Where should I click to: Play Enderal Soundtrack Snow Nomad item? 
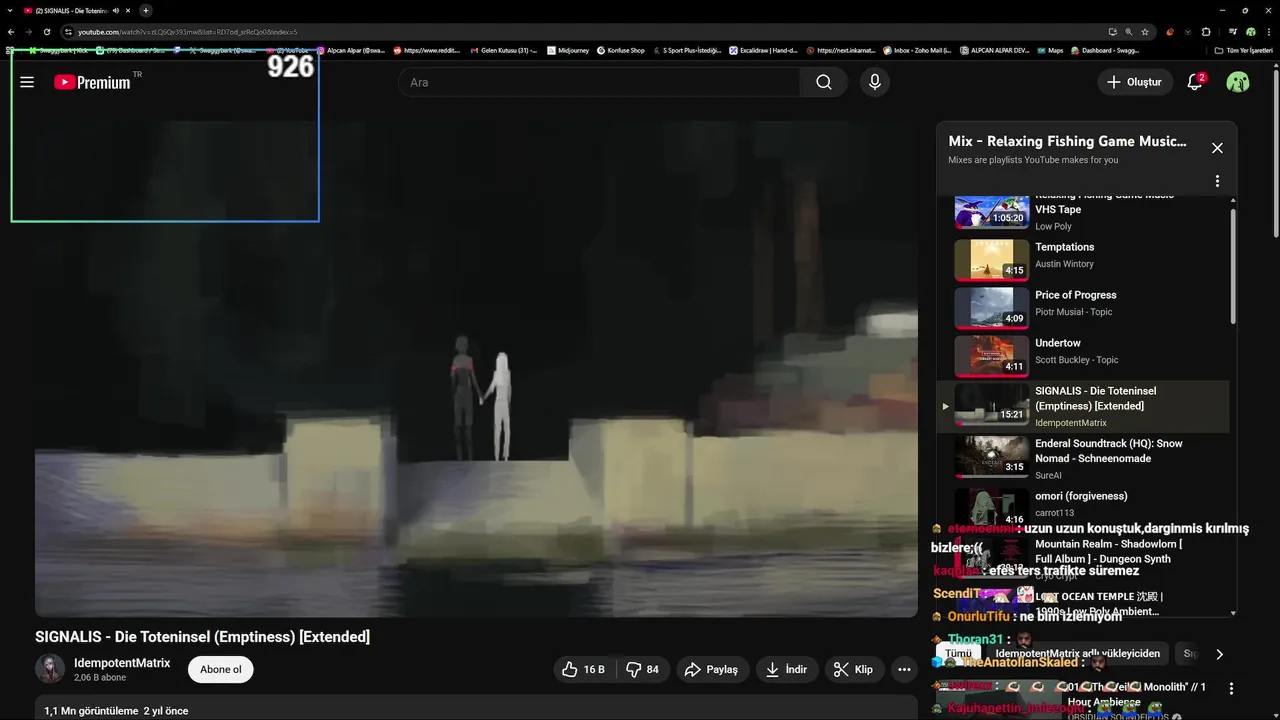(x=1083, y=458)
